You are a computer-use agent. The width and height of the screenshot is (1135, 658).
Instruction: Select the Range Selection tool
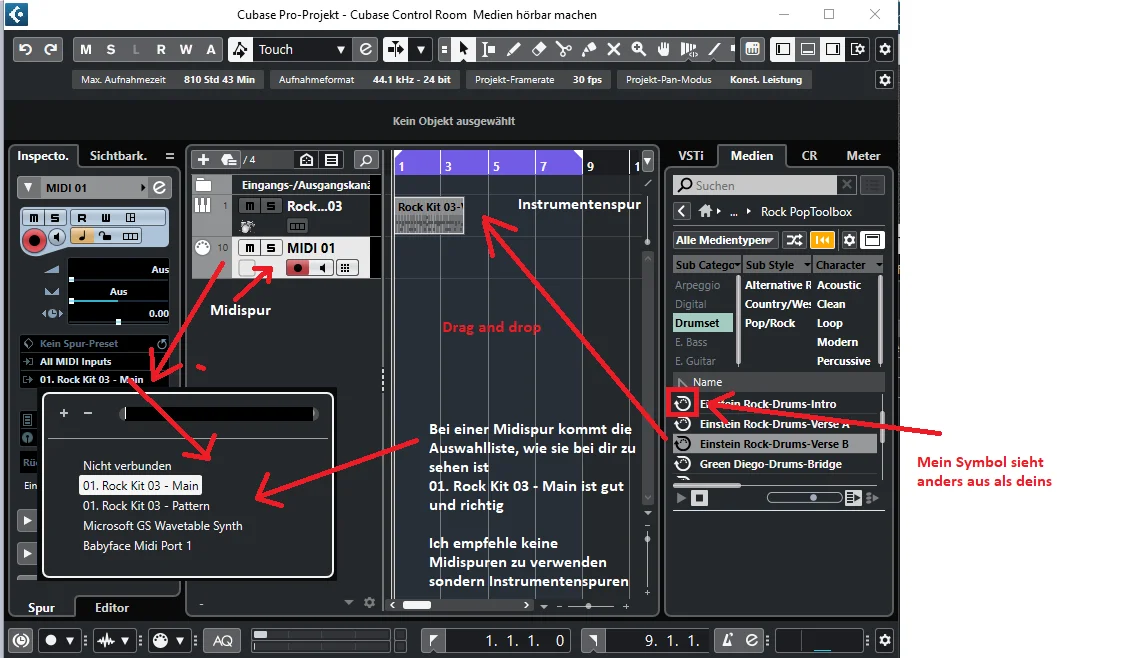pos(489,49)
